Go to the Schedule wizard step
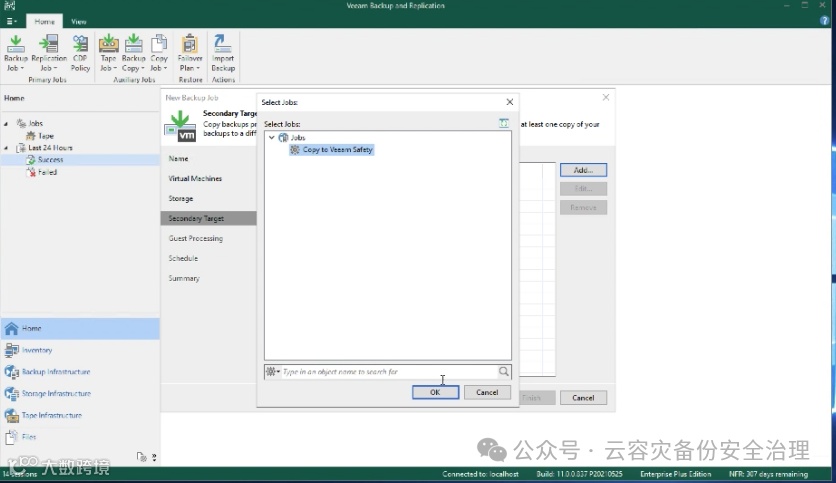 tap(183, 258)
